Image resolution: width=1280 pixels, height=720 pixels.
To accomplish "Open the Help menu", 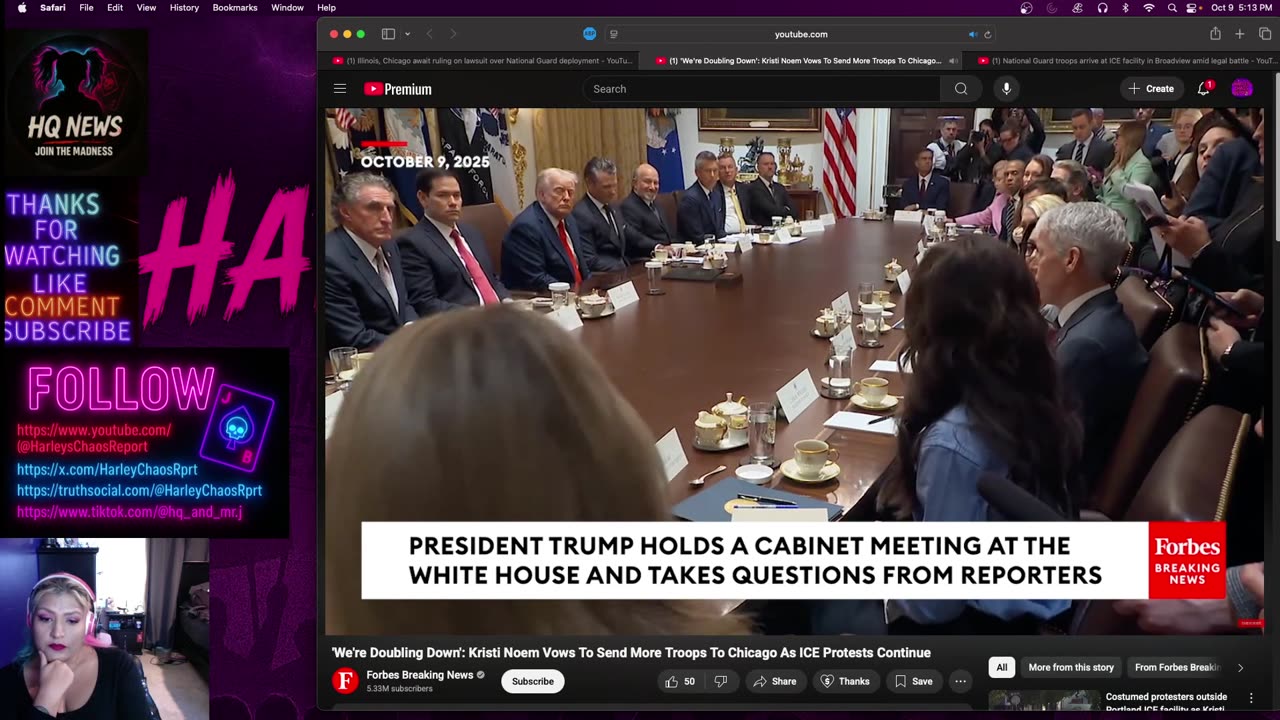I will click(x=327, y=8).
